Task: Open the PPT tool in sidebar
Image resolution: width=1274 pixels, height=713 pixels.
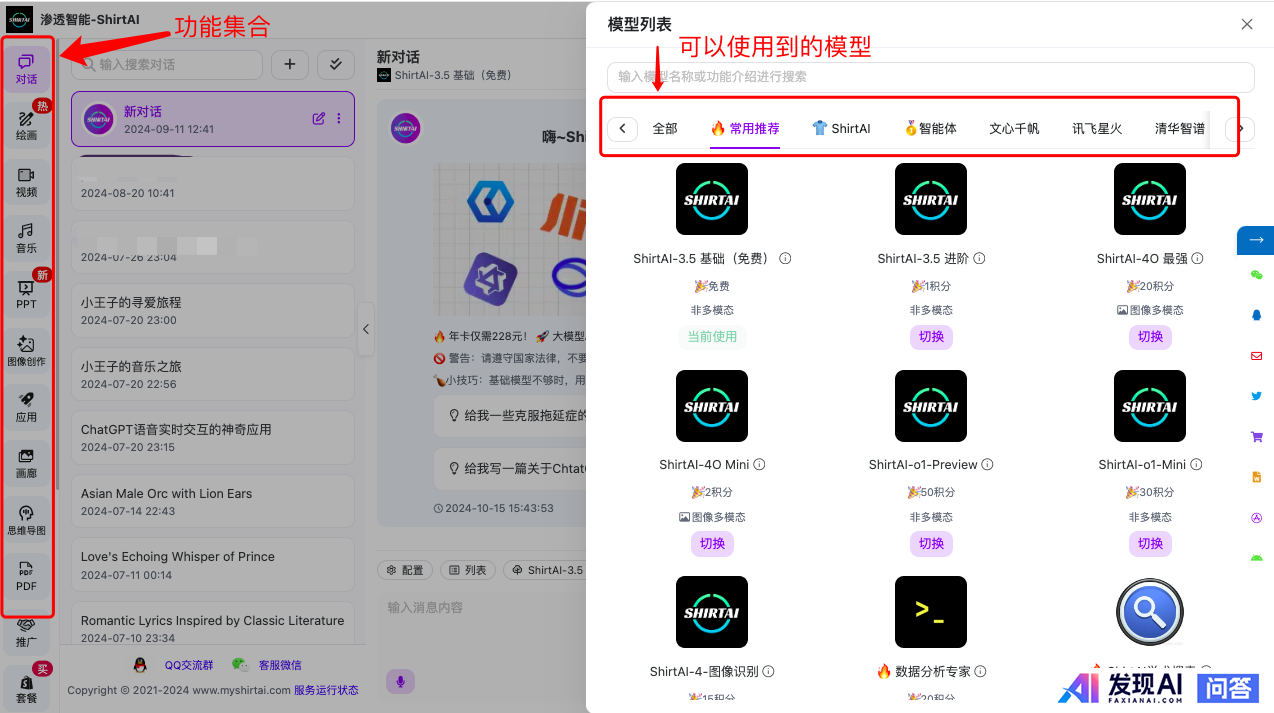Action: pyautogui.click(x=26, y=293)
